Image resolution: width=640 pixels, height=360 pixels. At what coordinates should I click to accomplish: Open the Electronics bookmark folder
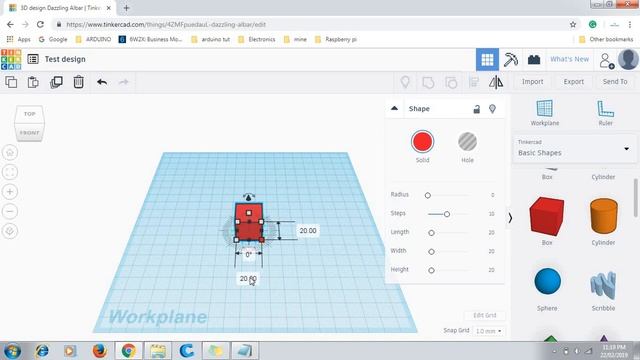[257, 39]
